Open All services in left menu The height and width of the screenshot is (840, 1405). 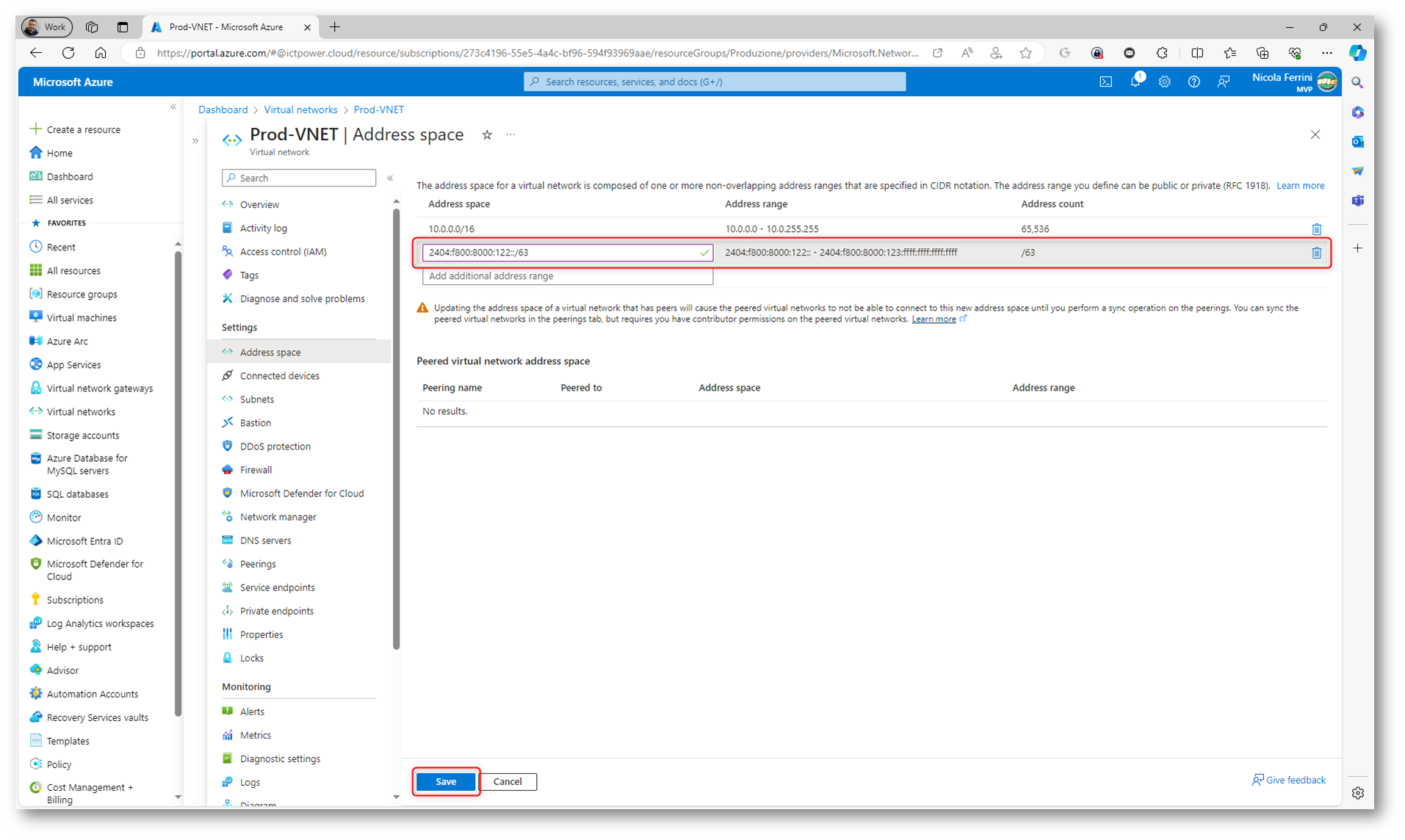[70, 200]
